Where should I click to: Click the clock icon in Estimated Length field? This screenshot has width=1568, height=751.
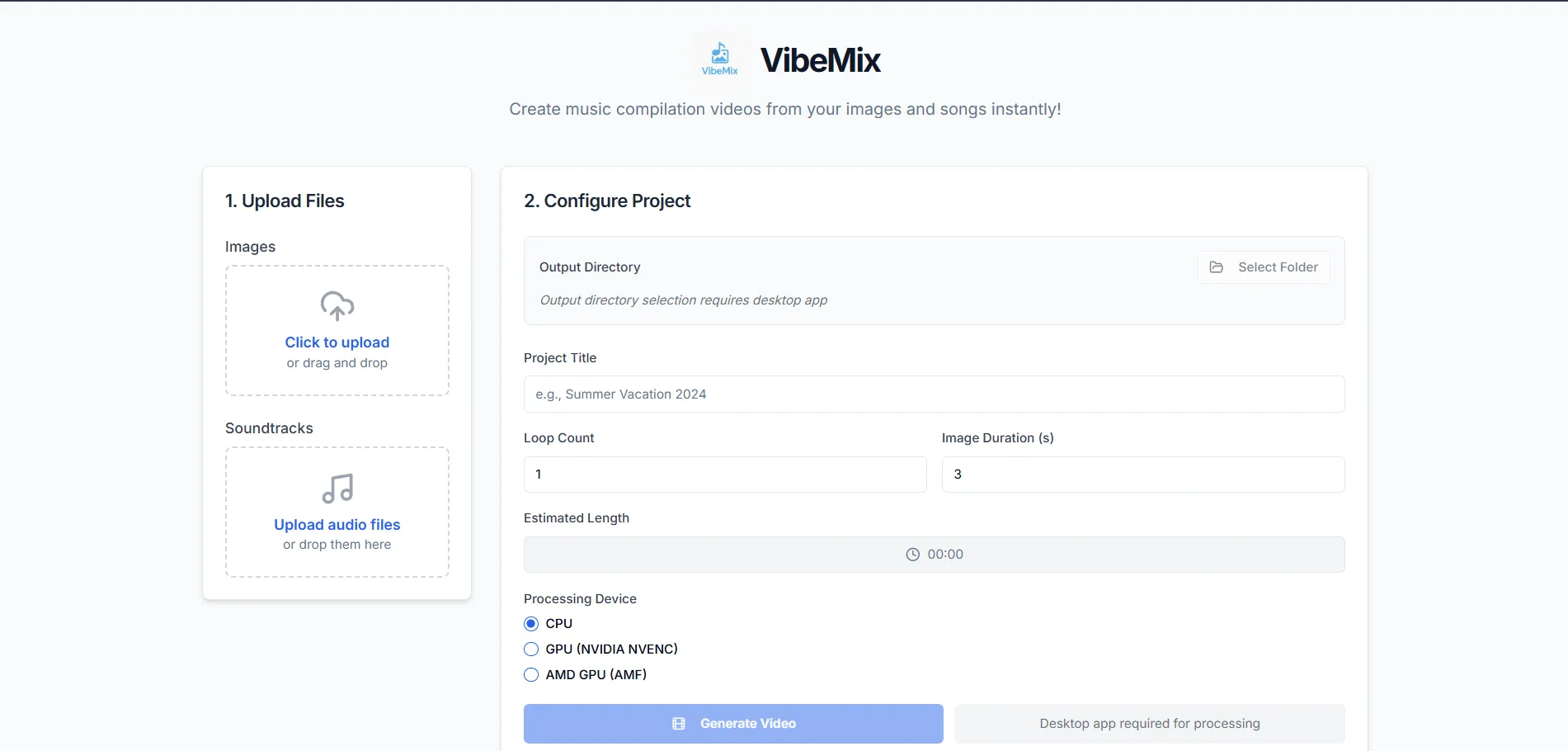tap(912, 554)
